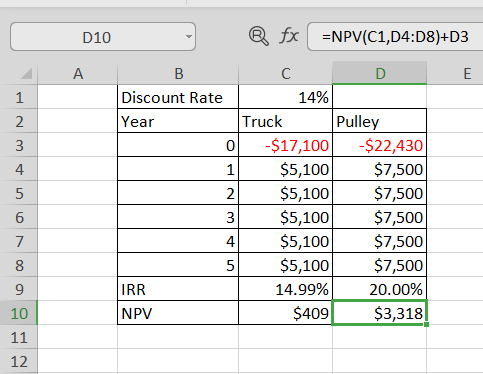Open the Name Box dropdown arrow
483x374 pixels.
[x=189, y=37]
